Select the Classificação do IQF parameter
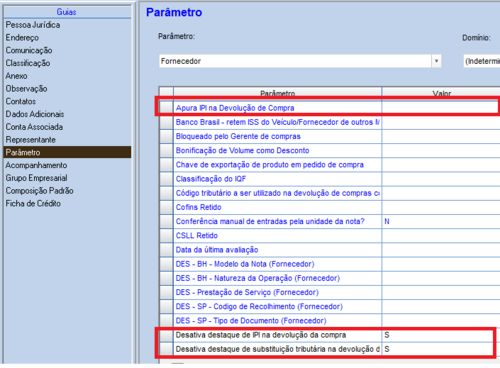The image size is (500, 368). [x=211, y=179]
